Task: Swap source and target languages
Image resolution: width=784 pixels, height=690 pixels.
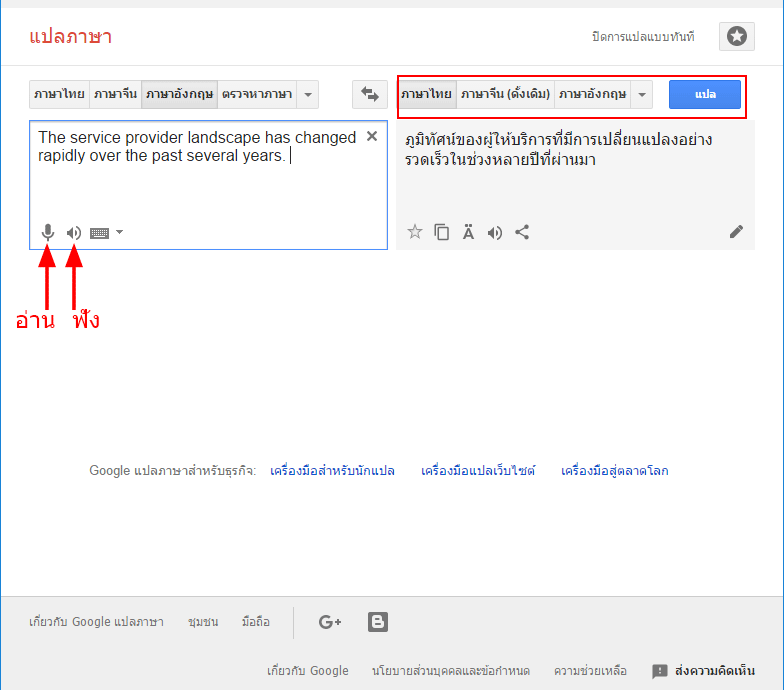Action: click(370, 94)
